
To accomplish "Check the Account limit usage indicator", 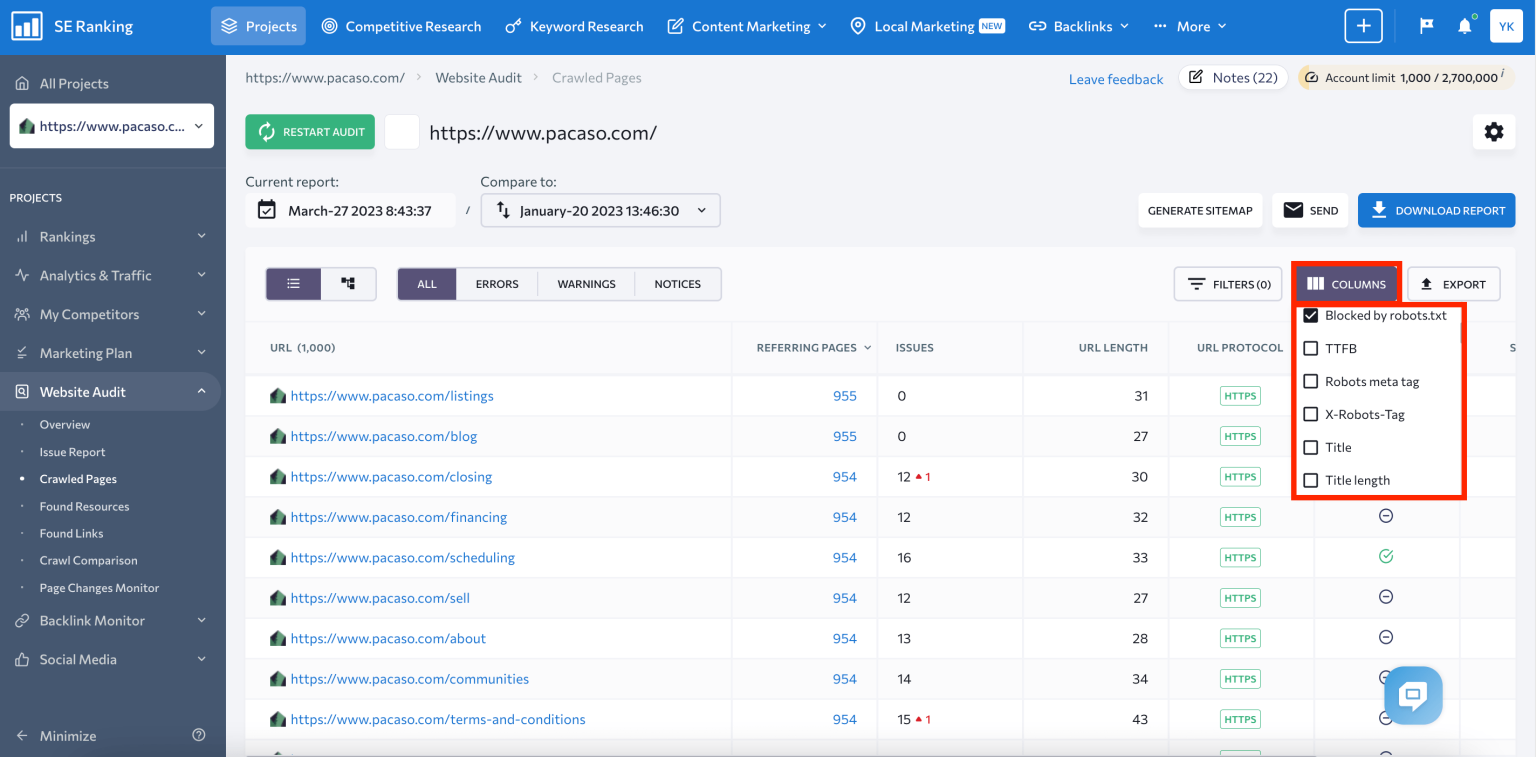I will coord(1404,76).
